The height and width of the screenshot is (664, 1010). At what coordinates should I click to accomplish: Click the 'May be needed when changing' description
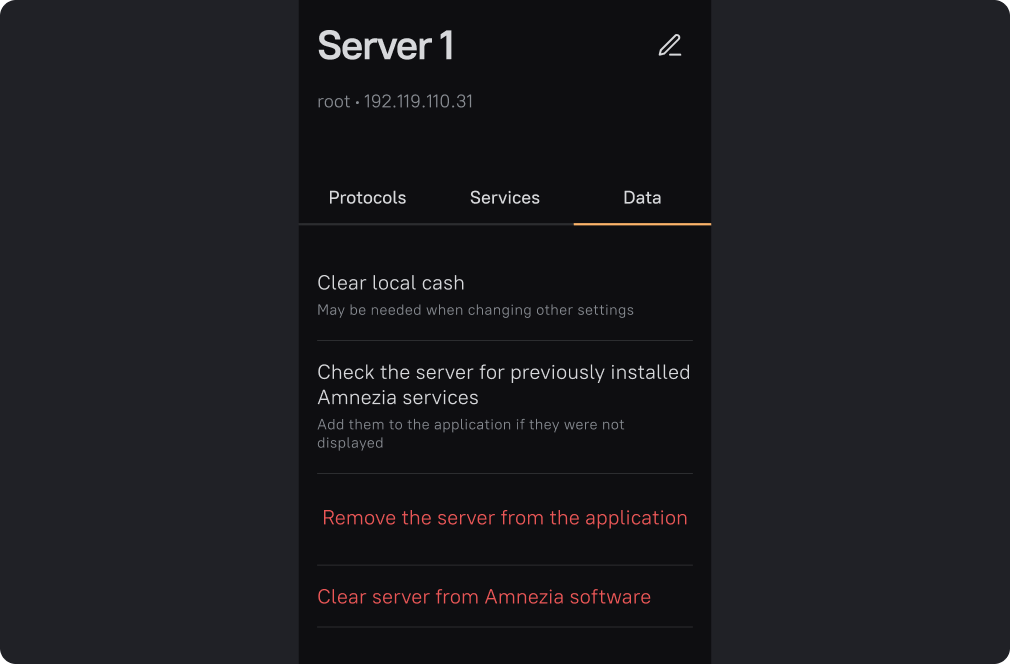pyautogui.click(x=475, y=310)
